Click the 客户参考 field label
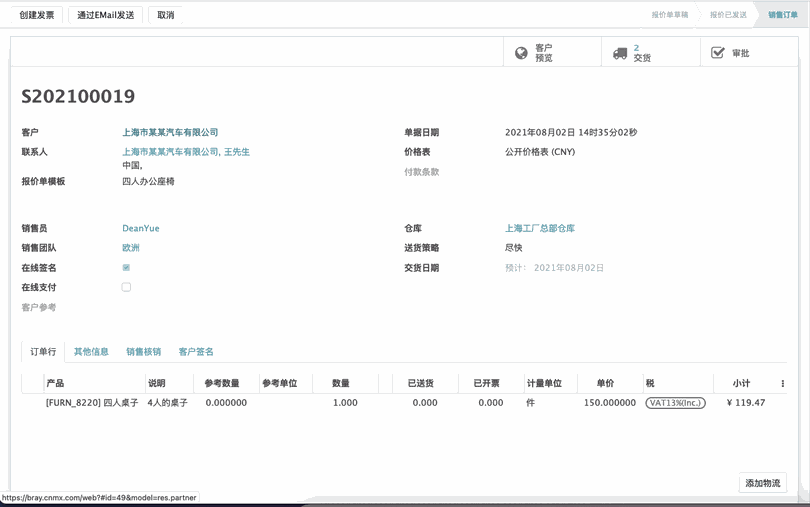Viewport: 810px width, 507px height. click(39, 308)
